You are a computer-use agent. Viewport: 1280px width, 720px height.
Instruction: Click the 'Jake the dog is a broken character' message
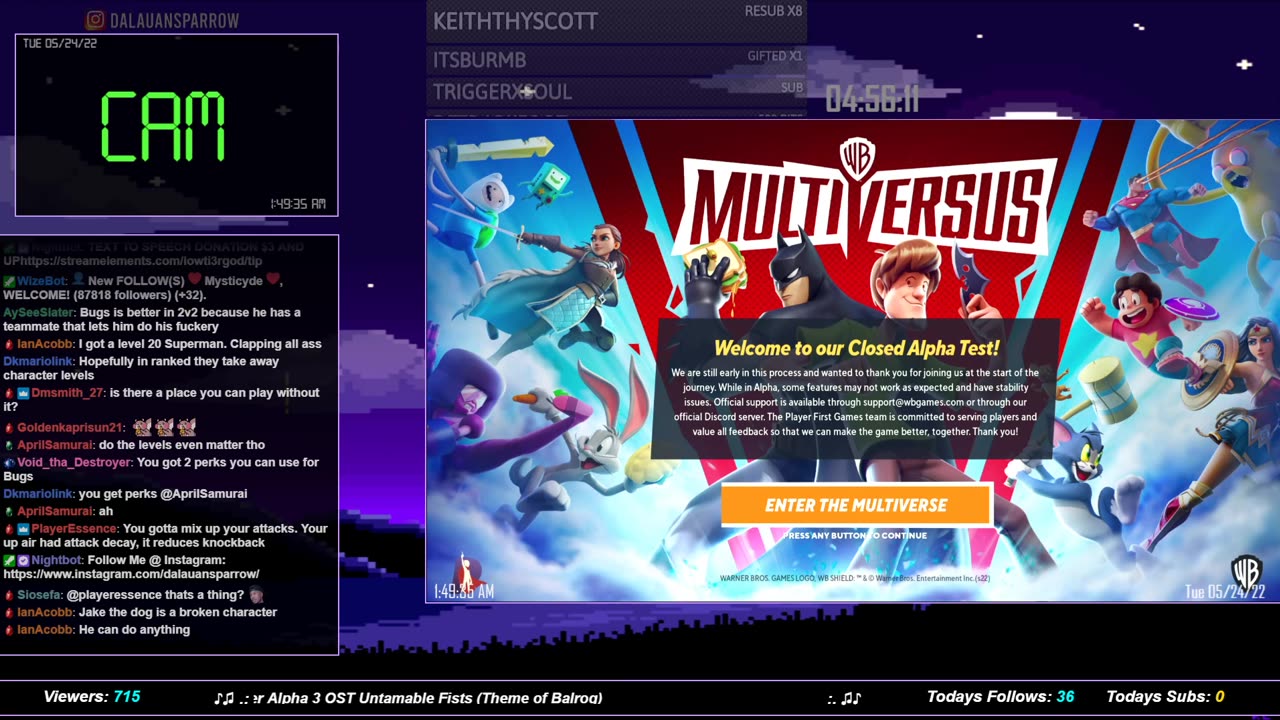[x=178, y=612]
